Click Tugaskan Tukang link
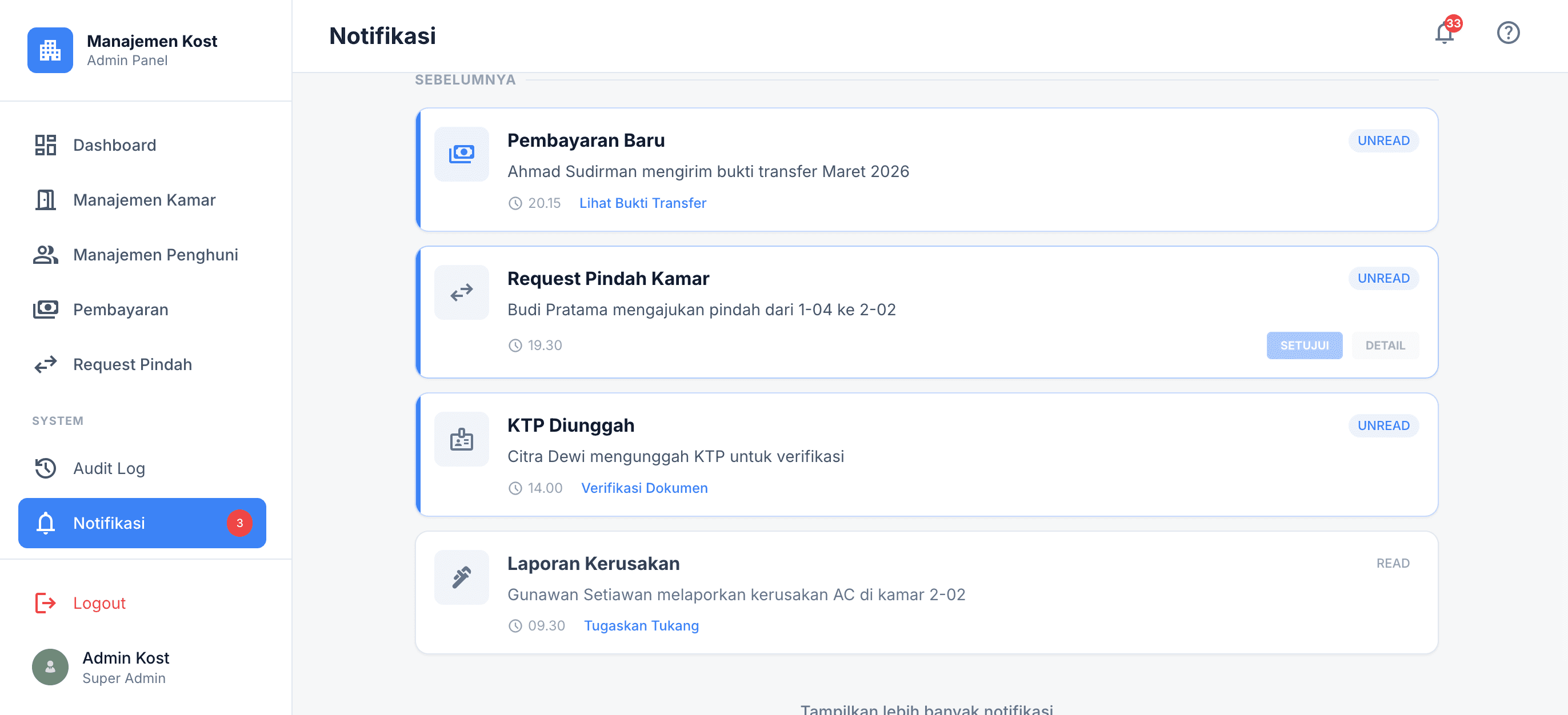Image resolution: width=1568 pixels, height=715 pixels. (641, 626)
